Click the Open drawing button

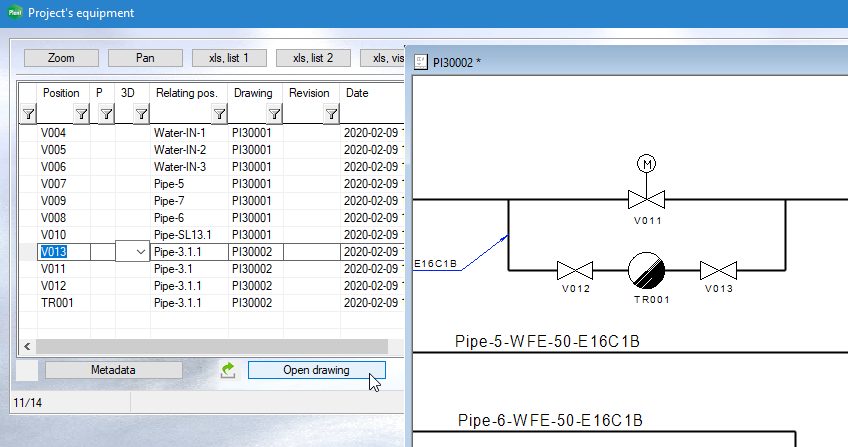tap(316, 370)
